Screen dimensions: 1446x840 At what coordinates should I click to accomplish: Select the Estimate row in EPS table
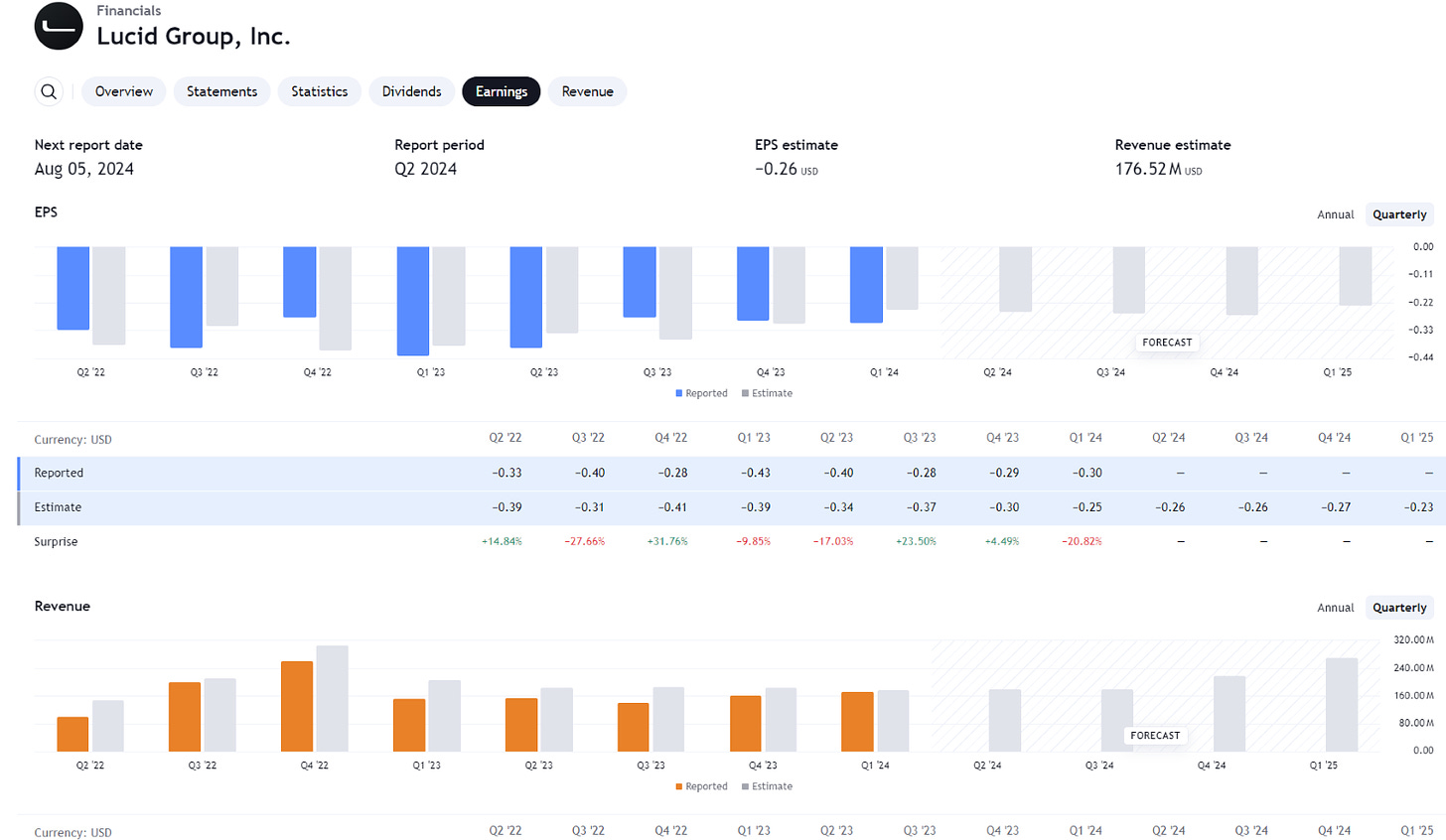(x=731, y=507)
